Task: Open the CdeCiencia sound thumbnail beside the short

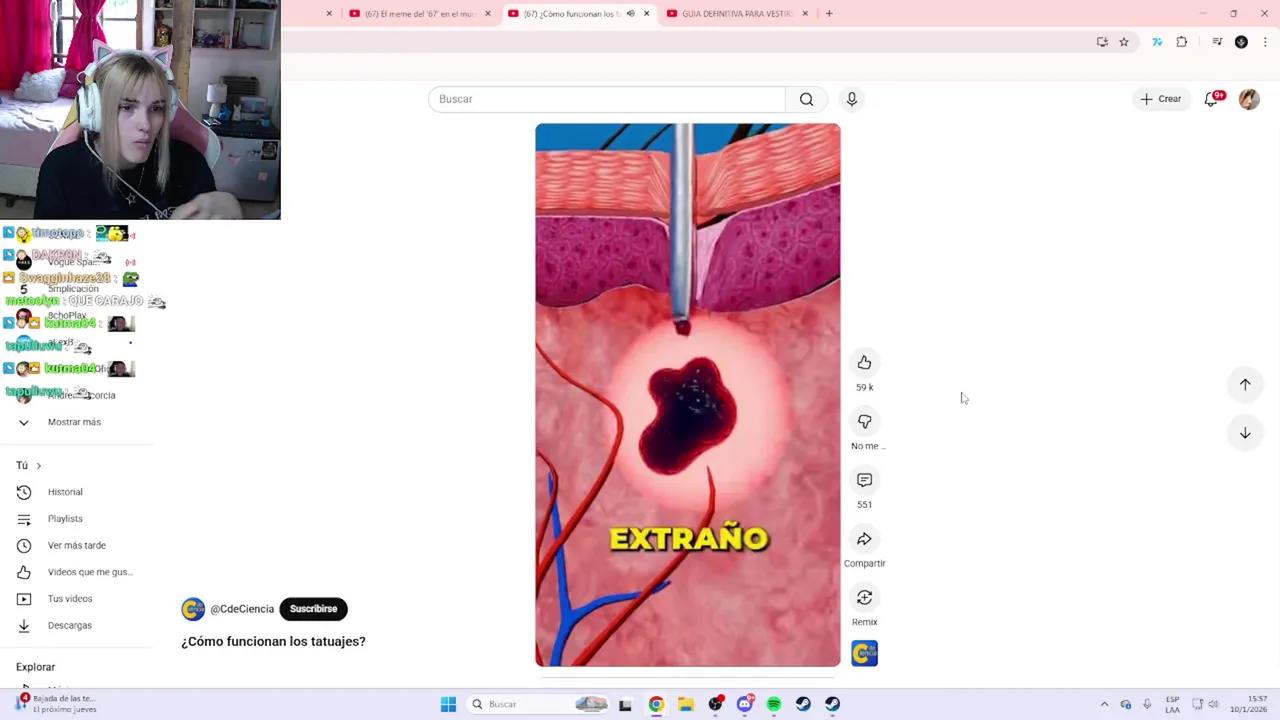Action: [864, 654]
